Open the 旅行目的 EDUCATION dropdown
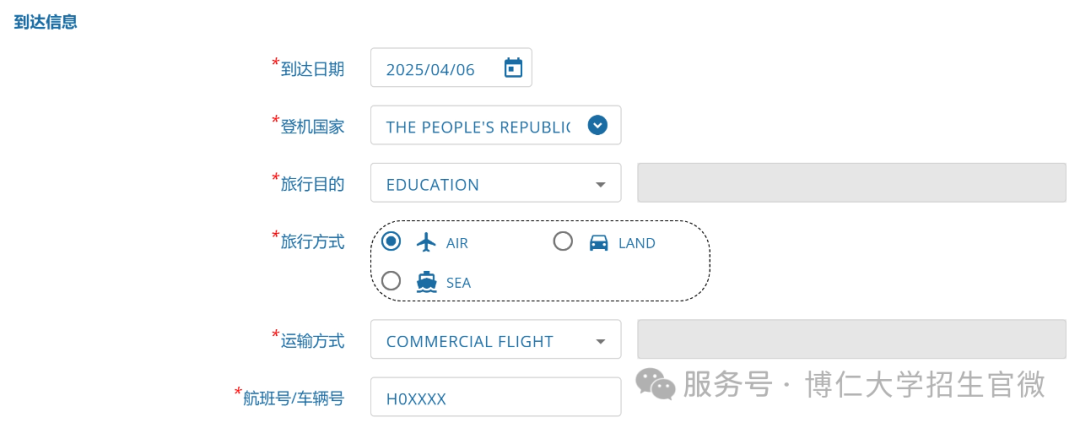The image size is (1080, 428). [x=495, y=183]
